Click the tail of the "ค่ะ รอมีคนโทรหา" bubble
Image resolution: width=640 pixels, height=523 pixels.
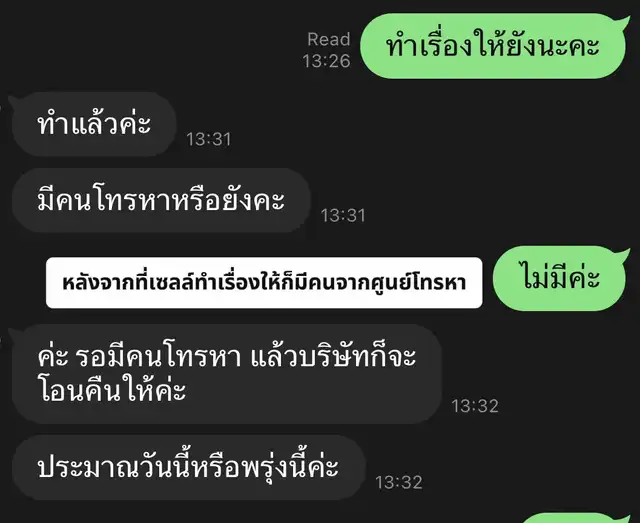16,334
